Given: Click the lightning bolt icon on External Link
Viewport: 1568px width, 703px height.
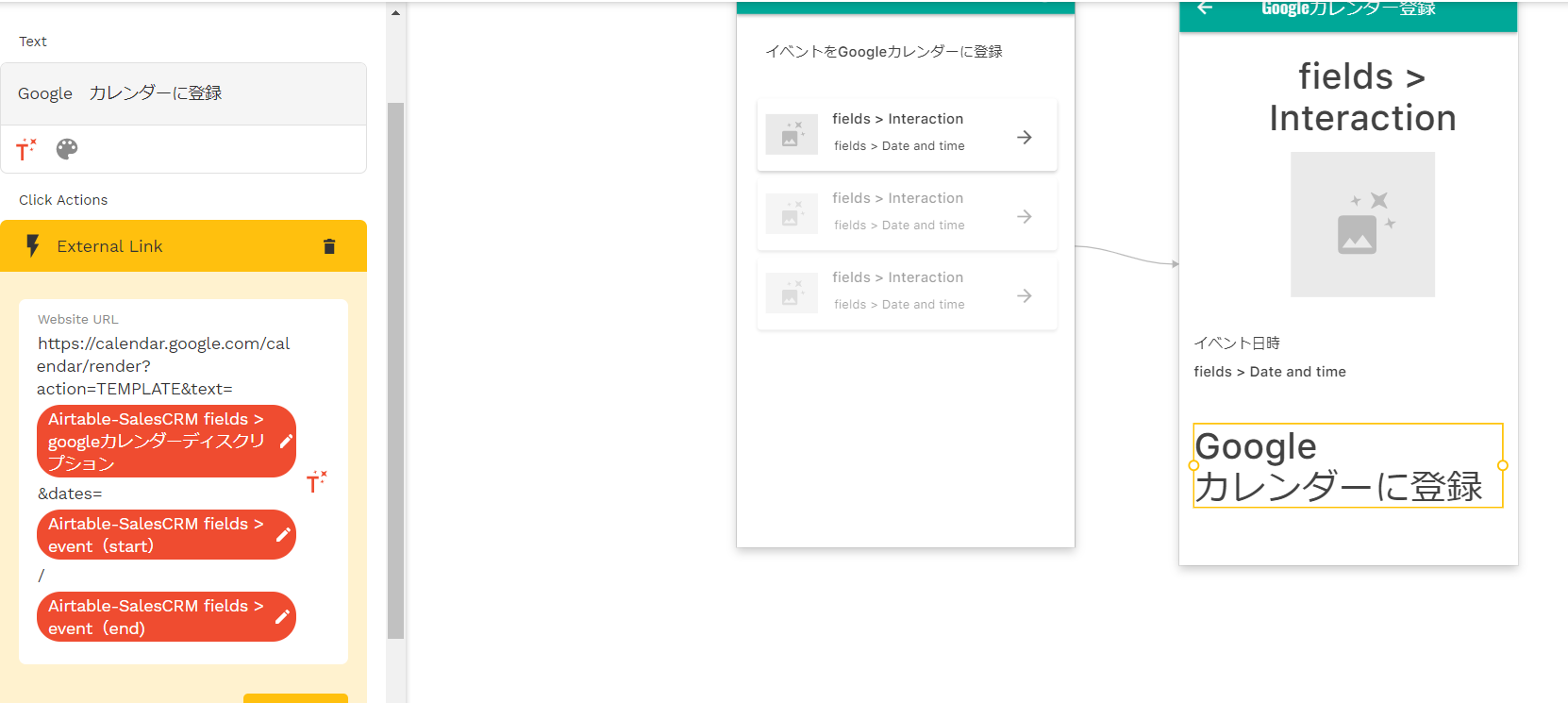Looking at the screenshot, I should 33,246.
